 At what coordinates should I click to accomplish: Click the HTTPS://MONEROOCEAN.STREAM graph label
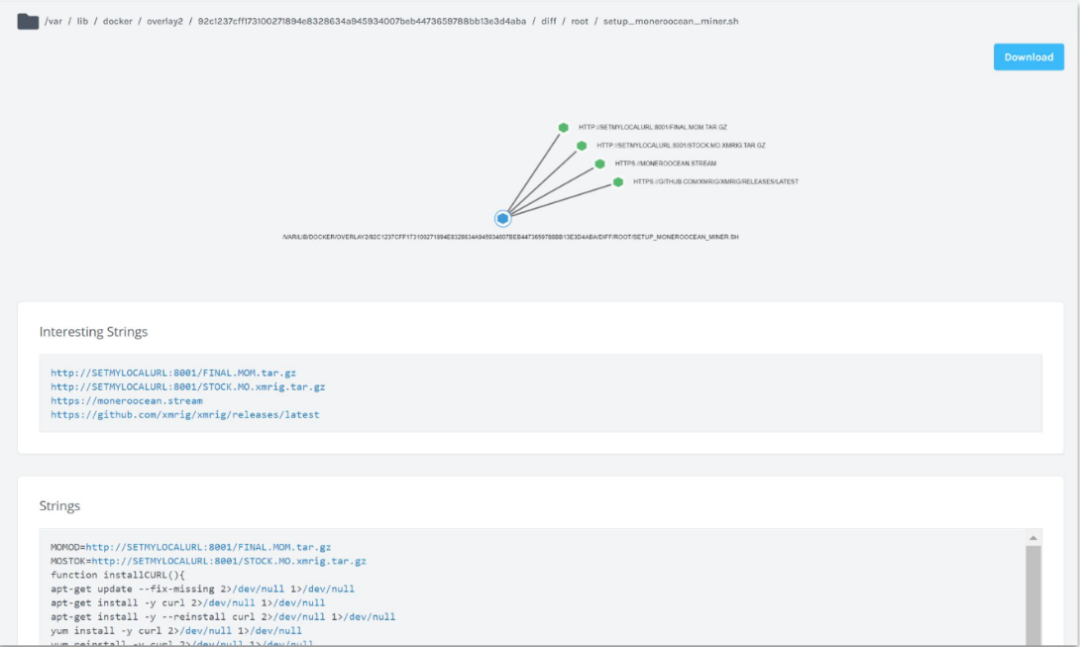665,164
